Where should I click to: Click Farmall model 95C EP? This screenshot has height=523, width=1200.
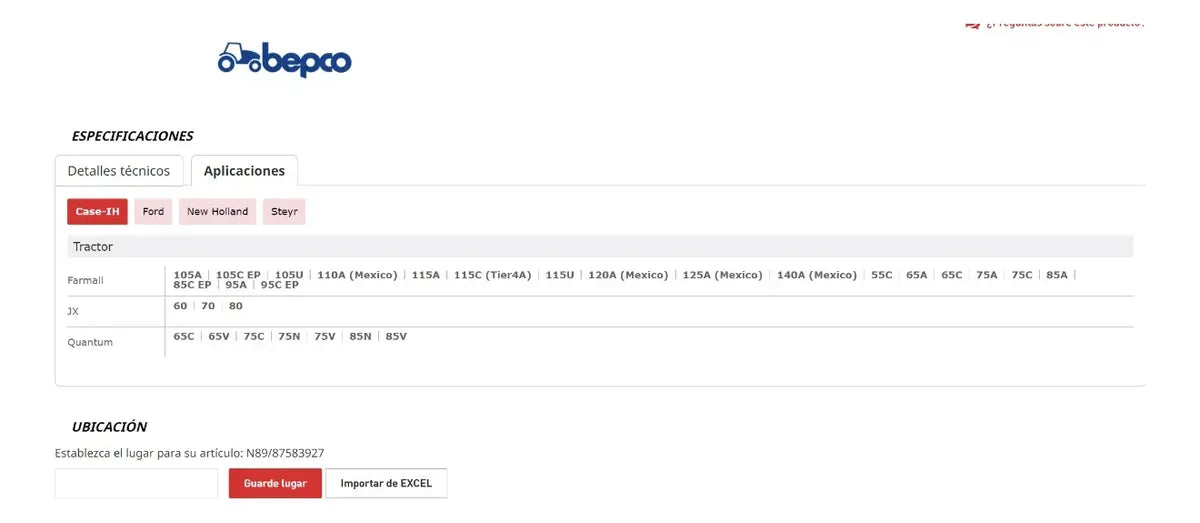click(280, 285)
